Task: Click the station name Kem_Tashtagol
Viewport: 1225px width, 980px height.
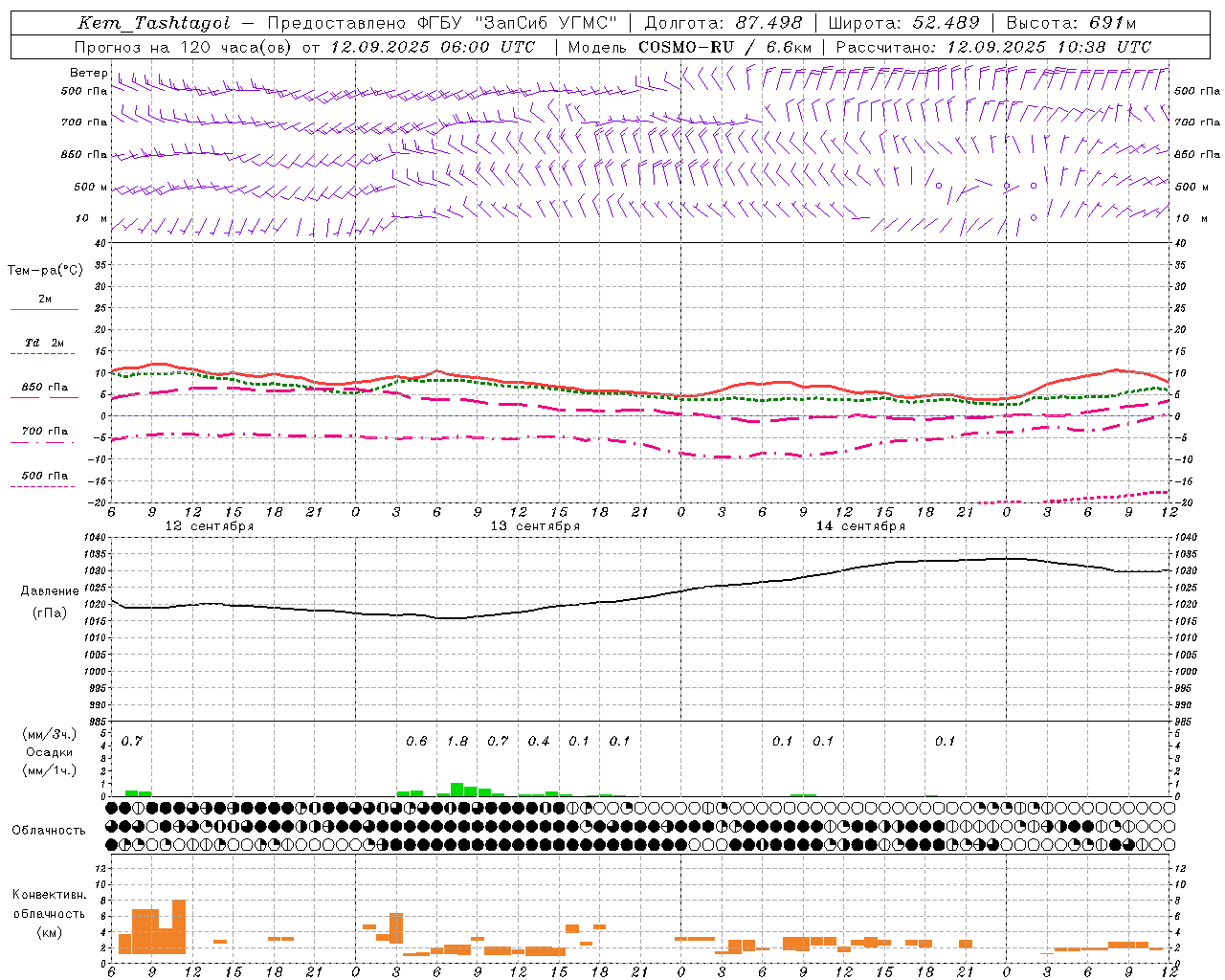Action: point(154,23)
